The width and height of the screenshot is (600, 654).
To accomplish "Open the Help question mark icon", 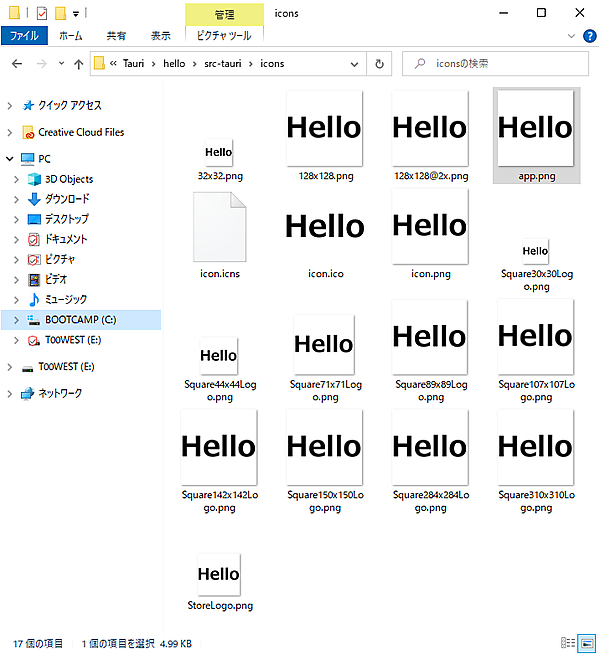I will (590, 36).
